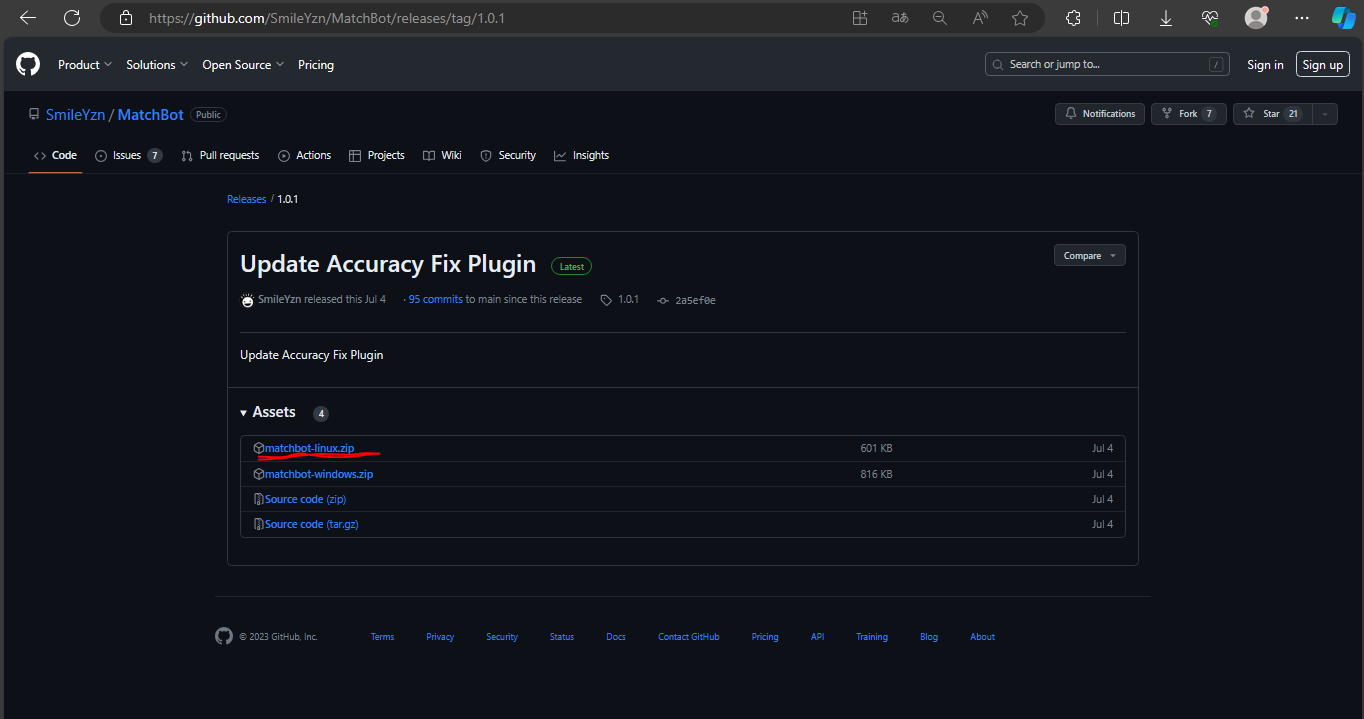Open the apps/QR icon in the address bar

[x=860, y=18]
